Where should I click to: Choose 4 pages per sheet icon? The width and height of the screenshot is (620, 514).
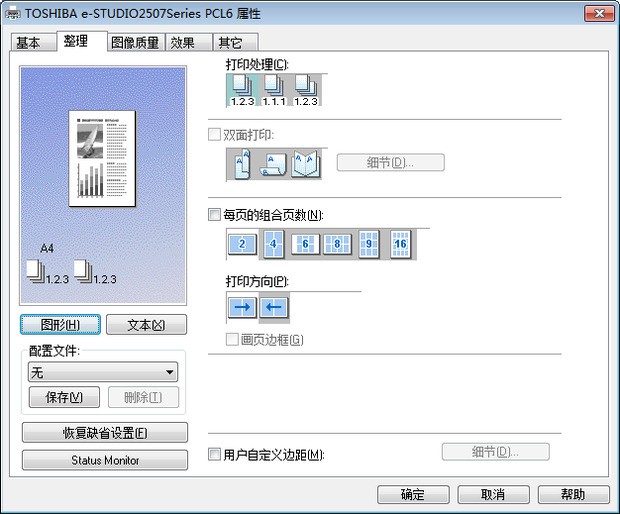[274, 243]
